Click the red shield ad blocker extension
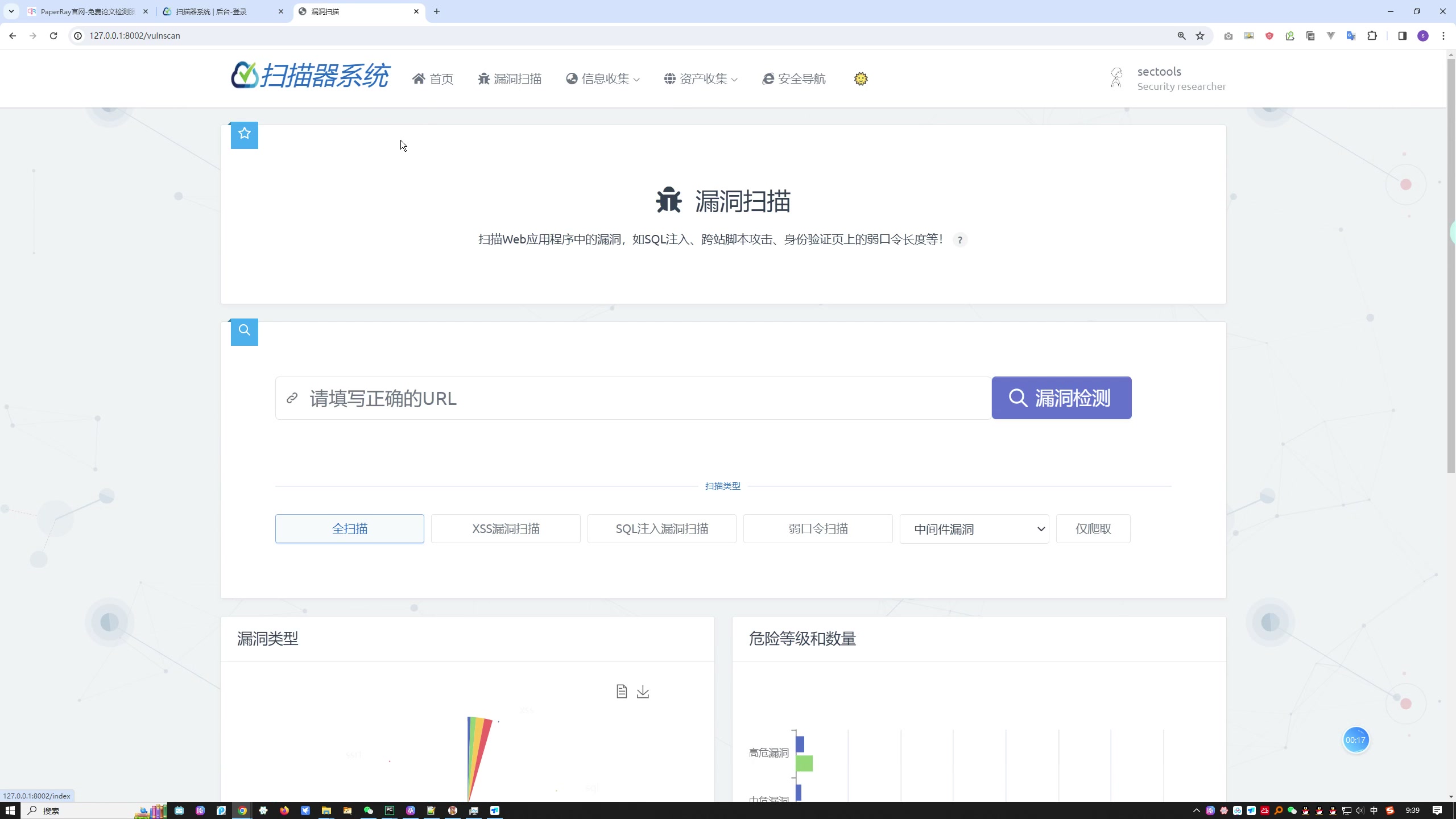 pos(1269,36)
